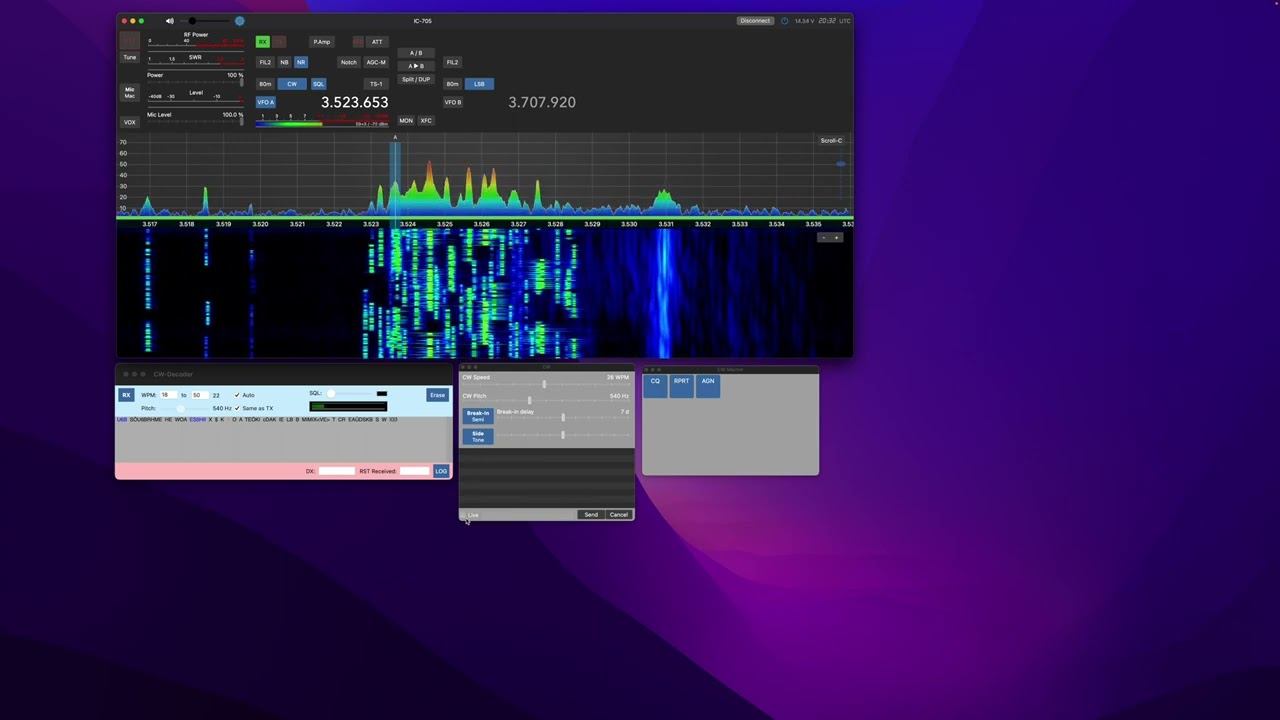Open the 80m band selector for VFO B
1280x720 pixels.
[x=452, y=84]
